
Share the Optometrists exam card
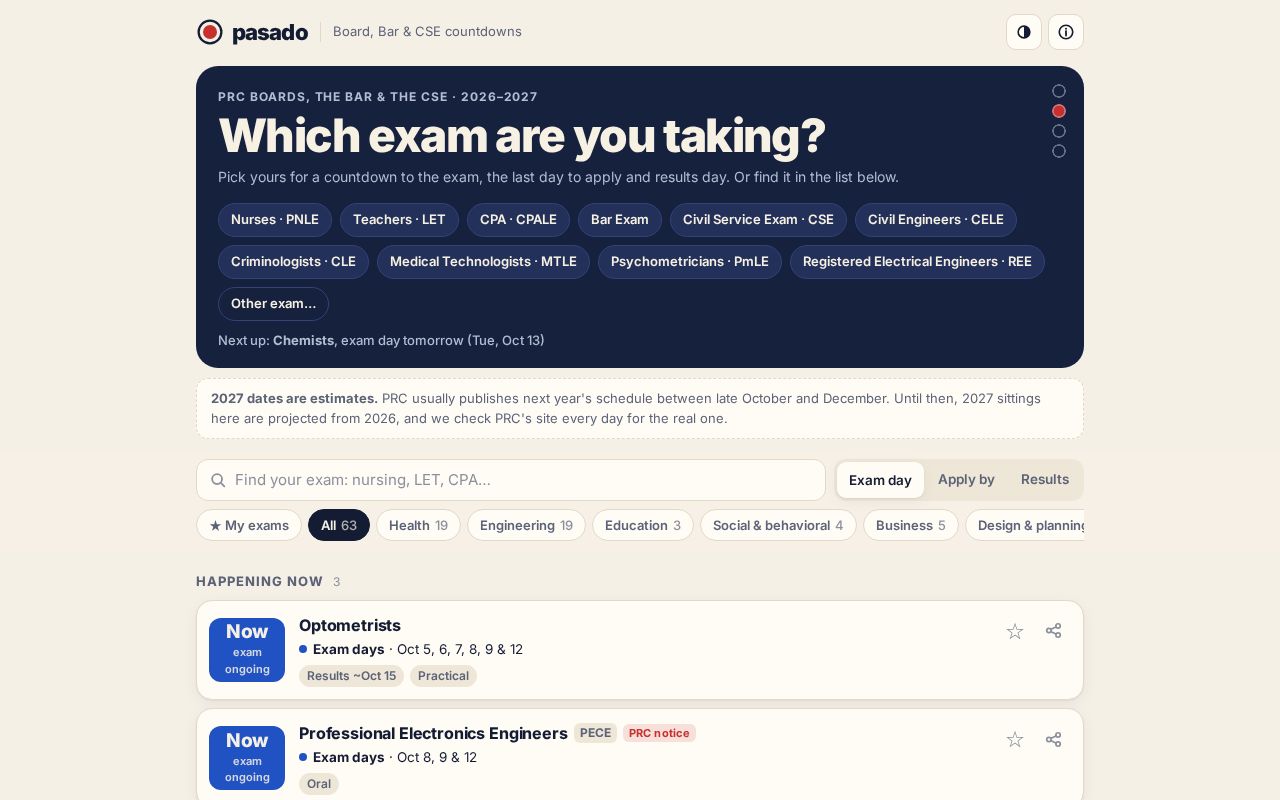1053,631
